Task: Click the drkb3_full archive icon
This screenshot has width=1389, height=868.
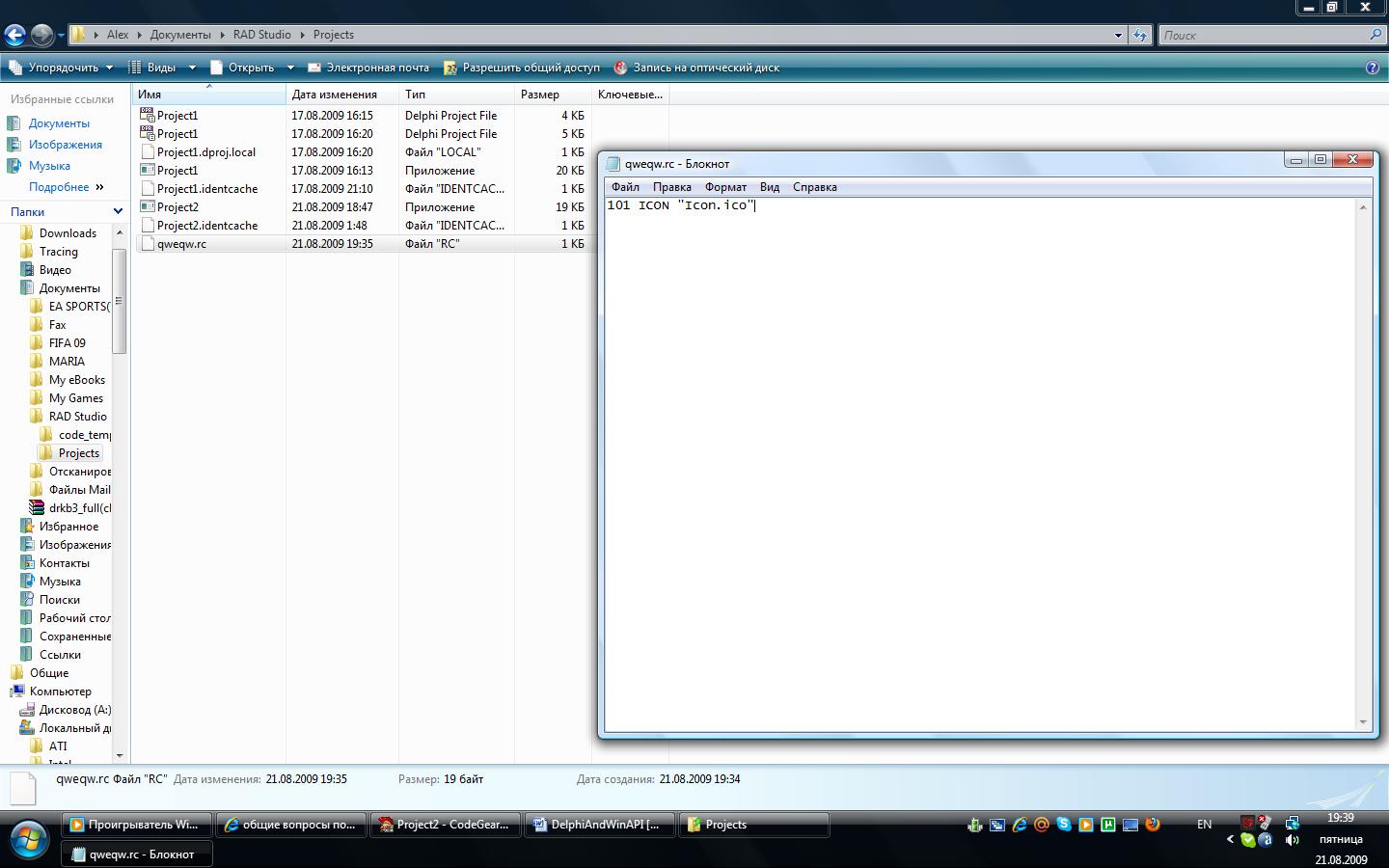Action: click(37, 507)
